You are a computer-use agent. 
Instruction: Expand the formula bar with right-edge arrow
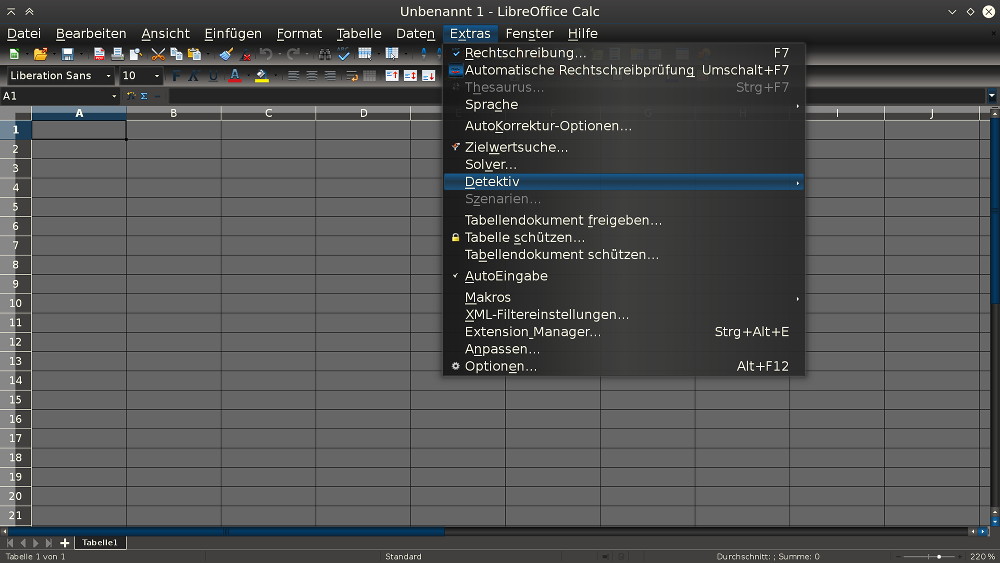[992, 96]
